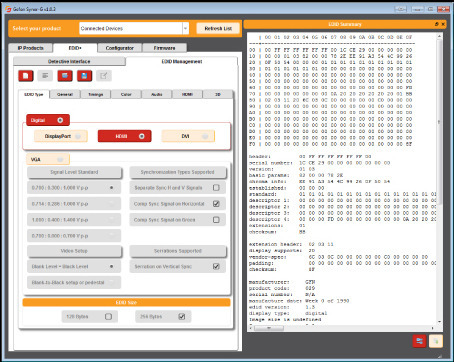Screen dimensions: 454x362
Task: Select 1.000 : 0.400 : 1.400 V p-p signal level
Action: pyautogui.click(x=74, y=220)
